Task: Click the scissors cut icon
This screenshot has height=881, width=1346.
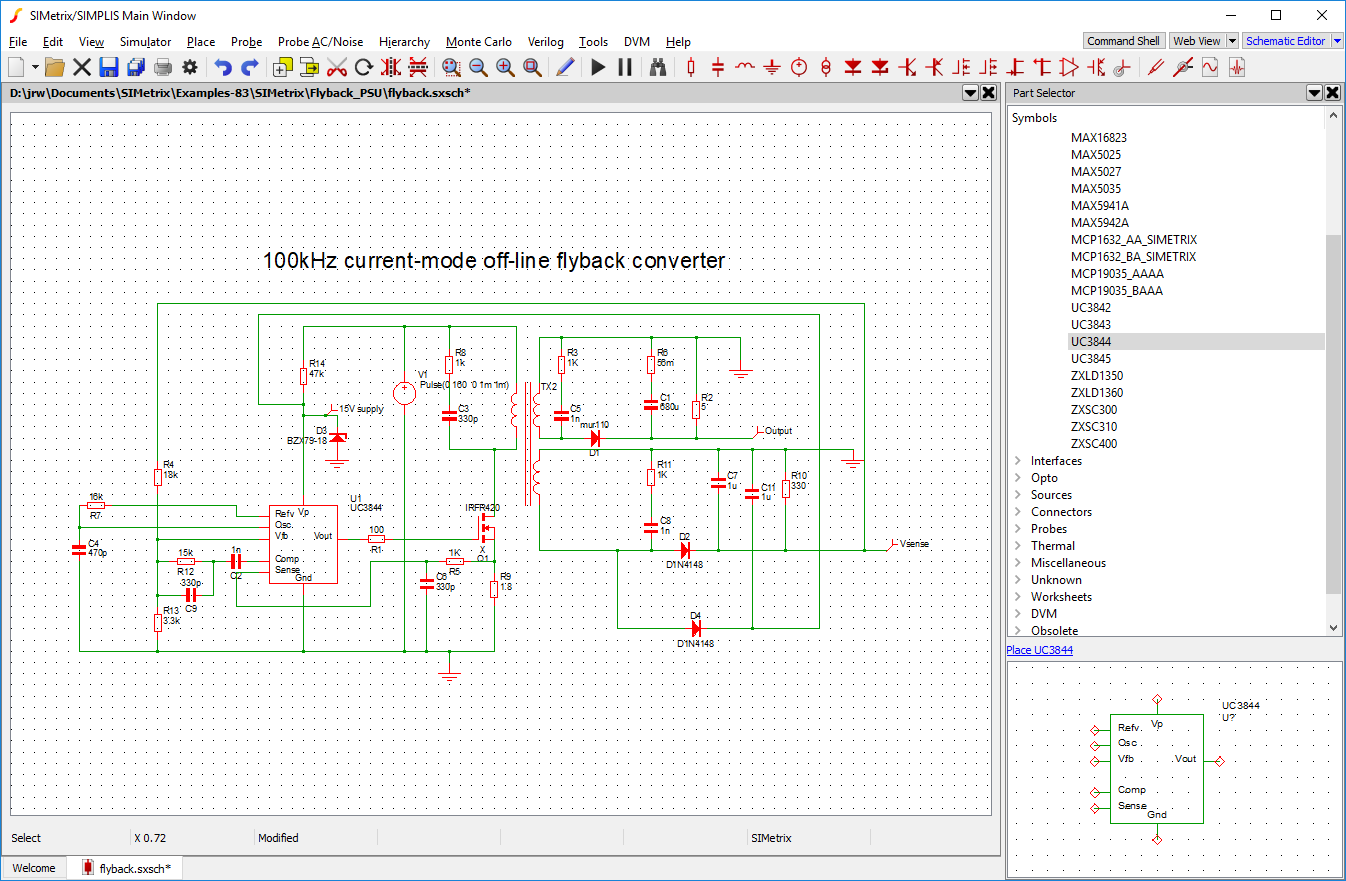Action: 337,67
